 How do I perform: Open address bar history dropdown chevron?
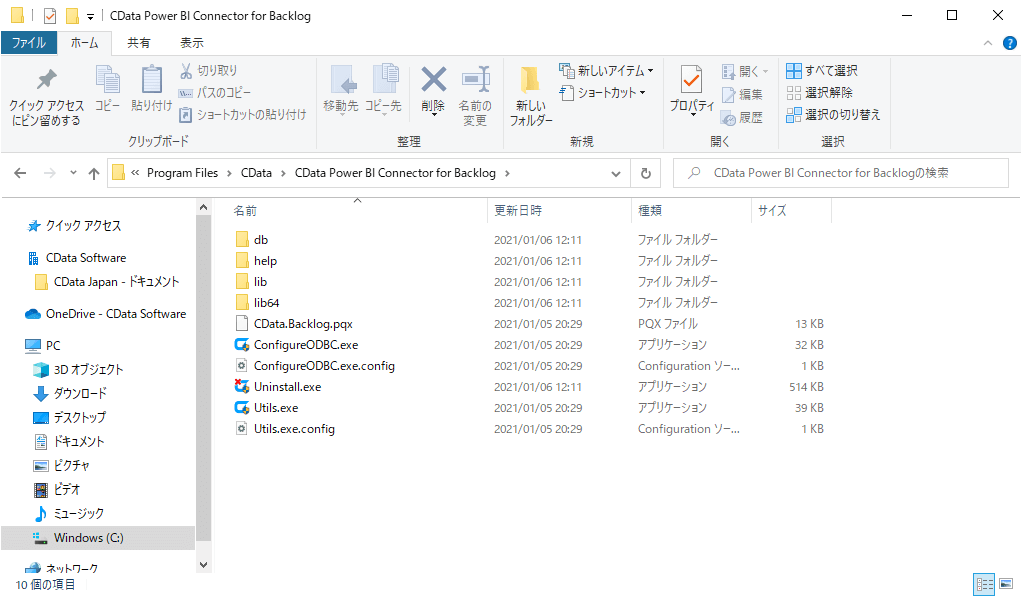coord(616,173)
